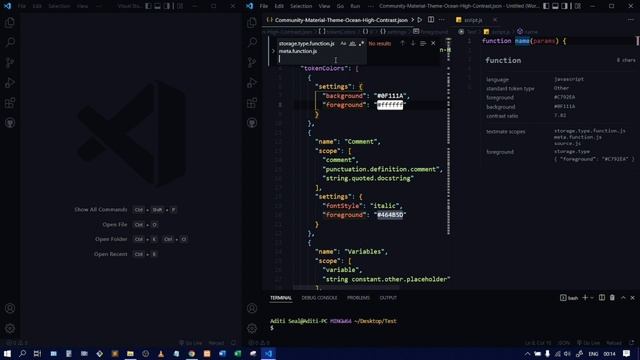Viewport: 640px width, 360px height.
Task: Close the find widget
Action: 433,43
